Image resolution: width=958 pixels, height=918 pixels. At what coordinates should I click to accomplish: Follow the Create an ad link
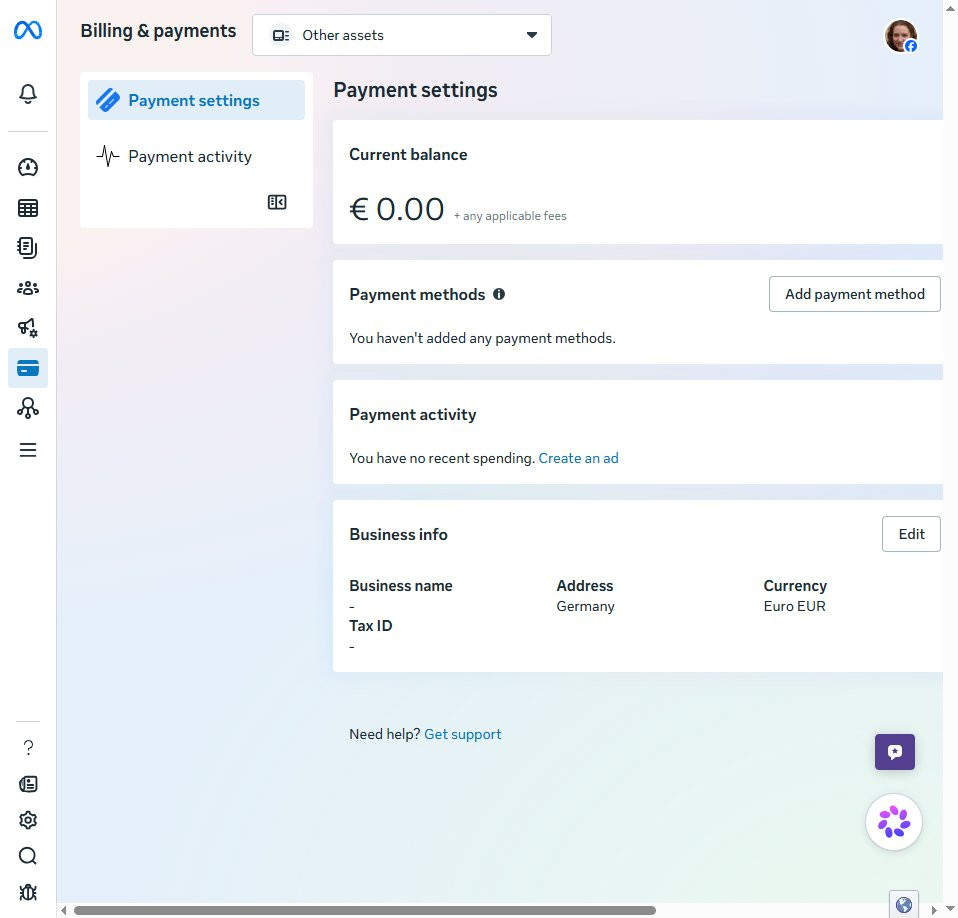click(x=578, y=458)
